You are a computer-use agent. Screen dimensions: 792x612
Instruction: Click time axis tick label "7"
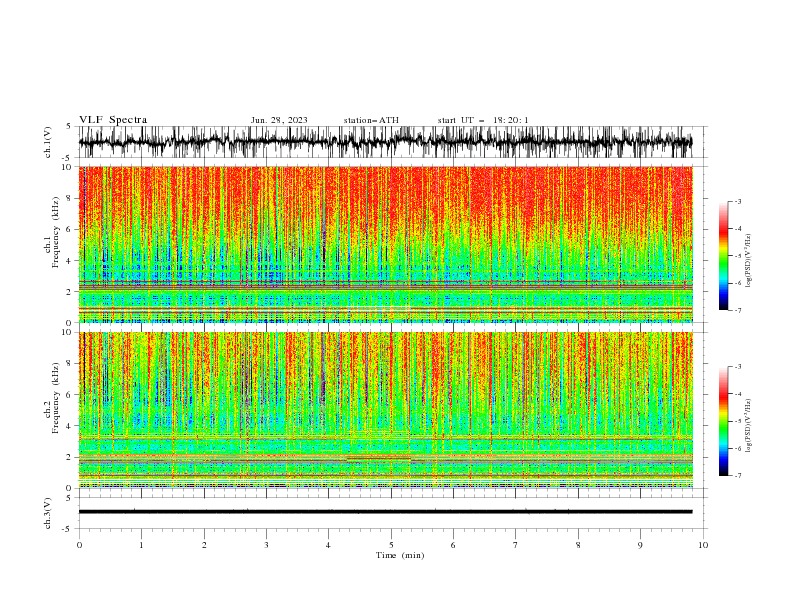point(516,545)
